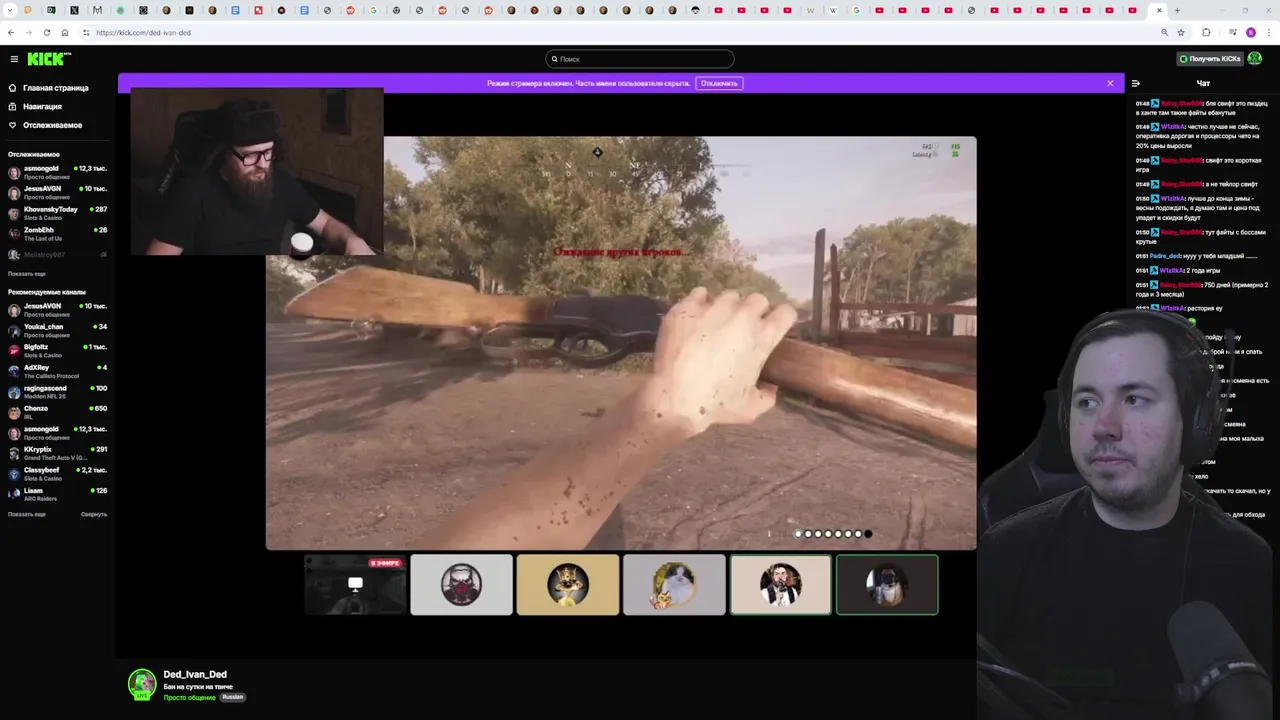Click the Получить KICKs button
Screen dimensions: 1280x720
coord(1210,59)
